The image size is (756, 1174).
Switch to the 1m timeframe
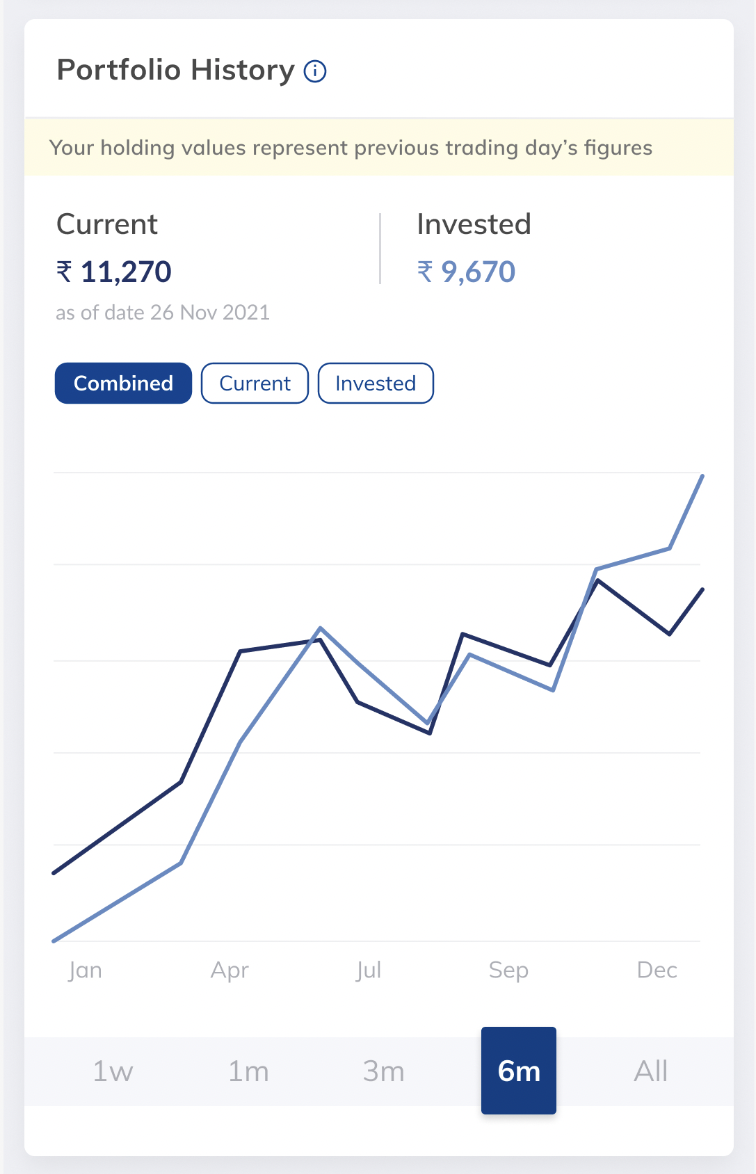click(247, 1070)
